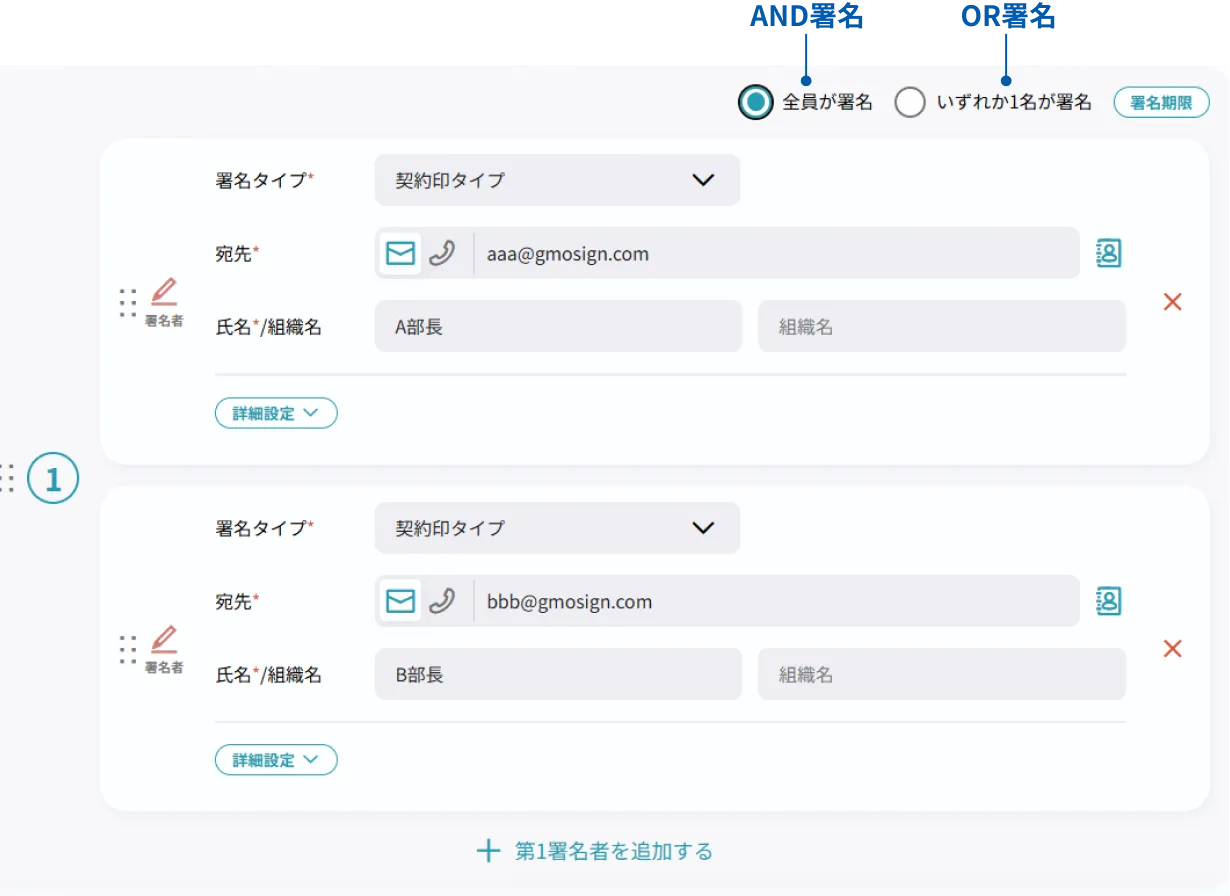This screenshot has width=1230, height=896.
Task: Open the 署名タイプ dropdown showing 契約印タイプ for B部長
Action: click(557, 528)
